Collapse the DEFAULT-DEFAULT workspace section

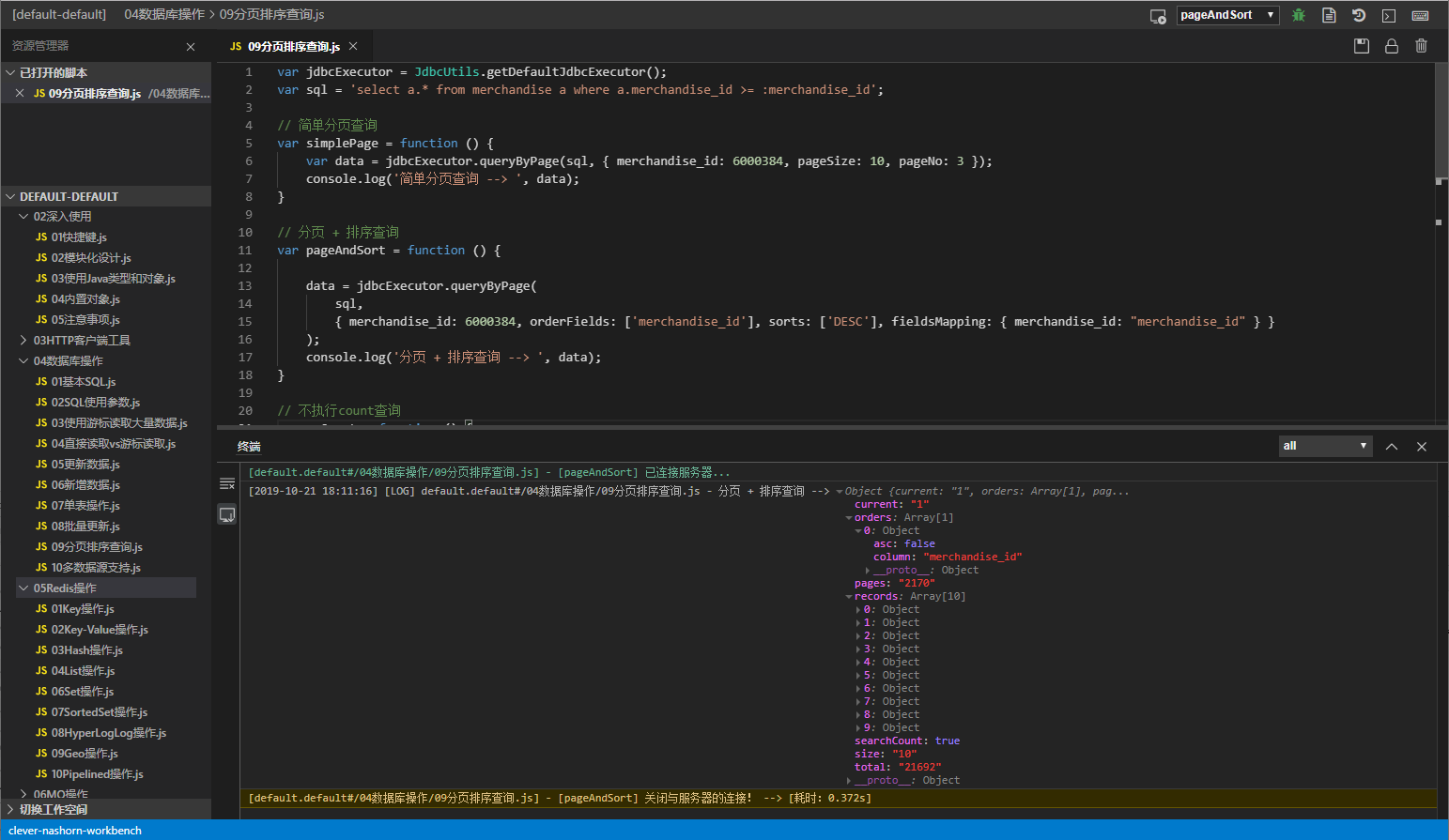pos(106,196)
